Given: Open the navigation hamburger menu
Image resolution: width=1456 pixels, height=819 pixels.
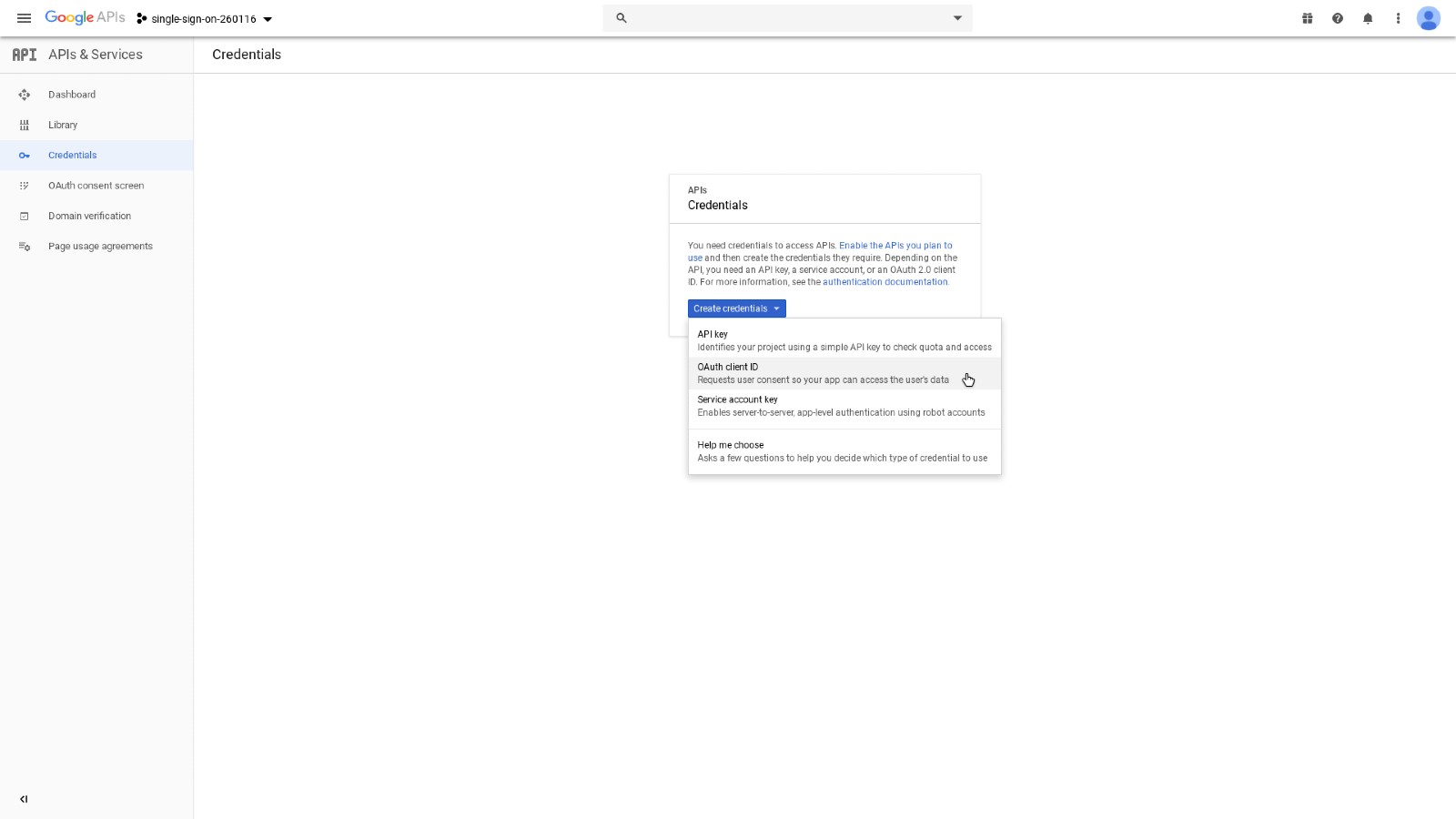Looking at the screenshot, I should (x=24, y=18).
